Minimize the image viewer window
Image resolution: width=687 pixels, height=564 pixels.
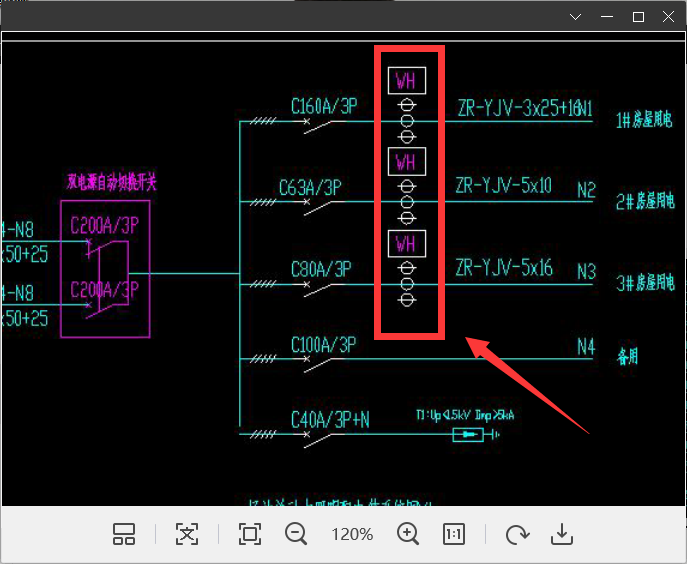click(607, 17)
